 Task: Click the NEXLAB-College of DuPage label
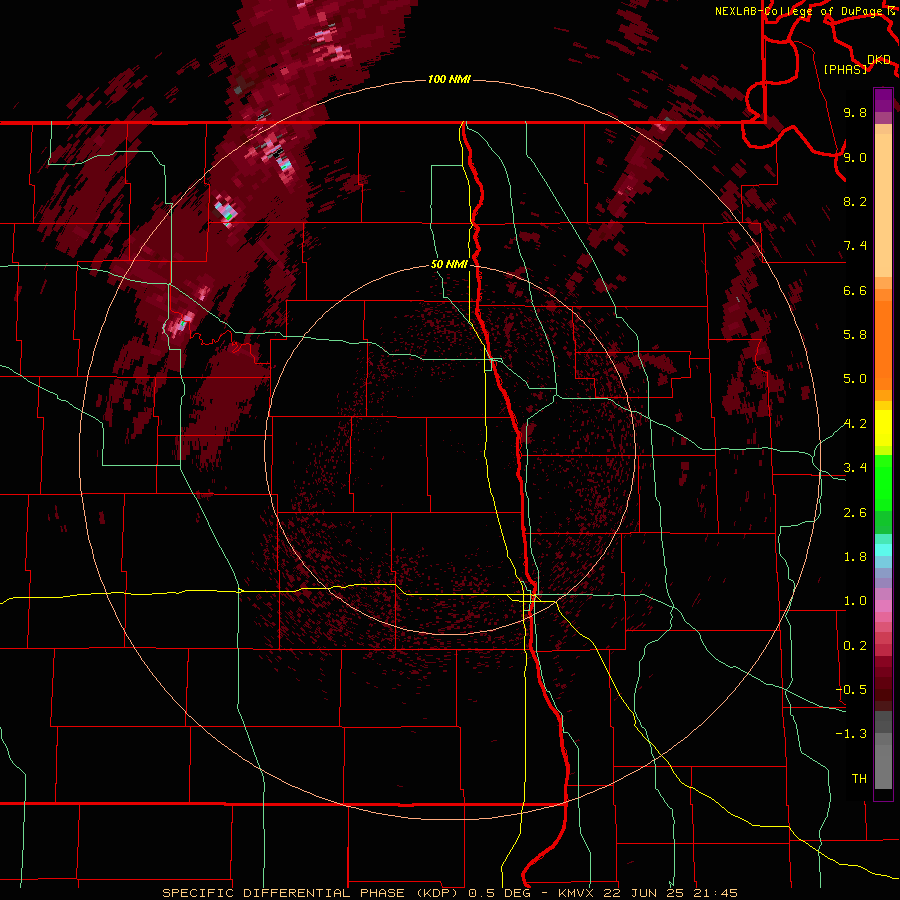pyautogui.click(x=799, y=11)
